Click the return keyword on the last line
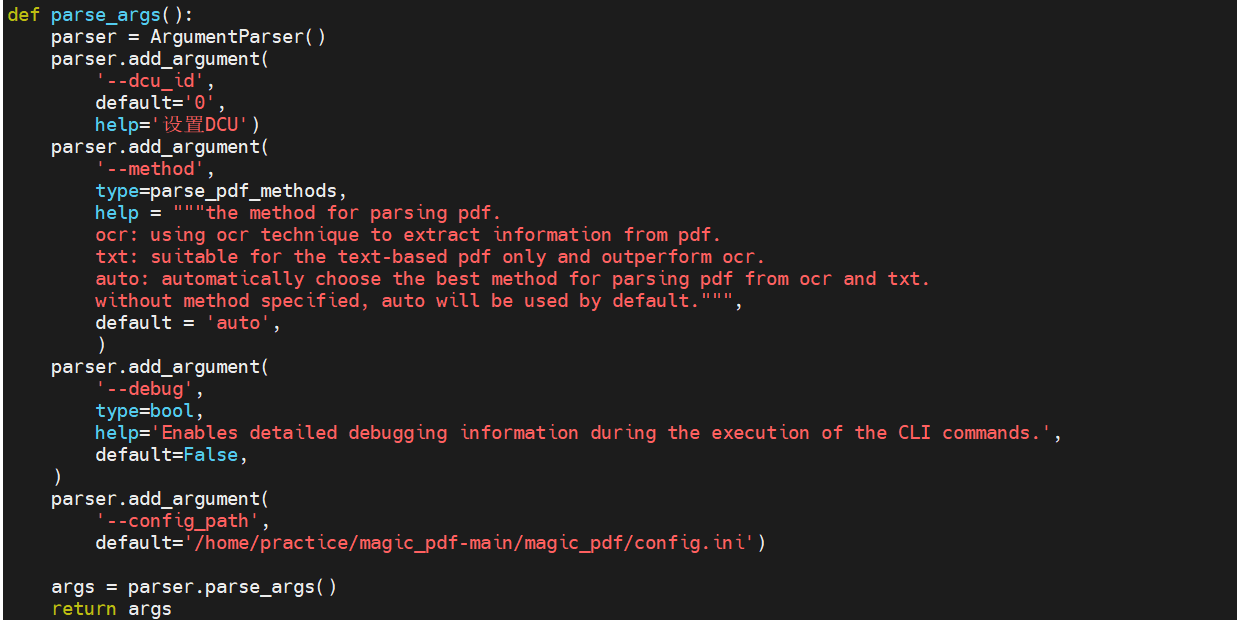 (84, 609)
